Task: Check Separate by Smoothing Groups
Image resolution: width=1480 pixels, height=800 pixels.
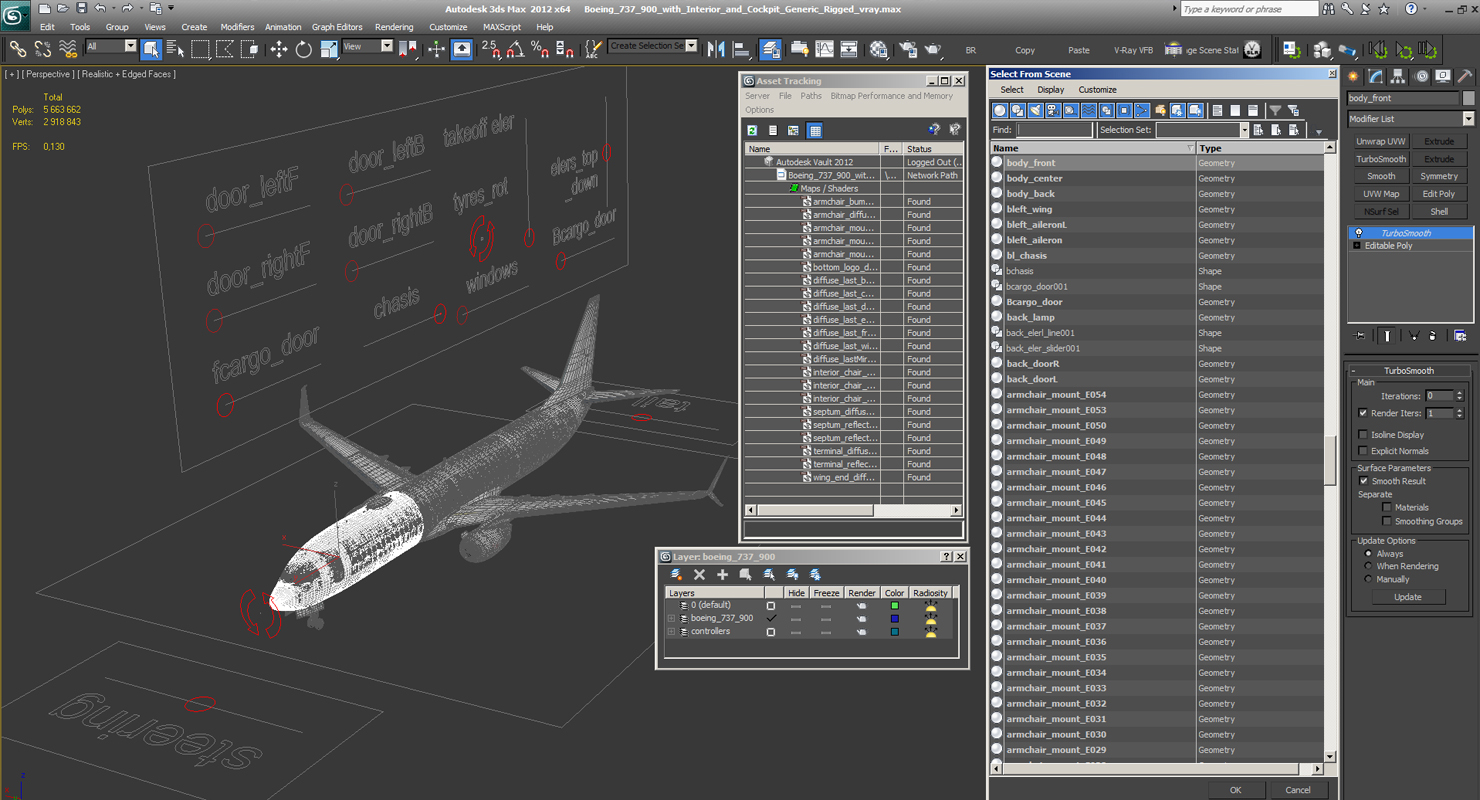Action: click(x=1387, y=521)
